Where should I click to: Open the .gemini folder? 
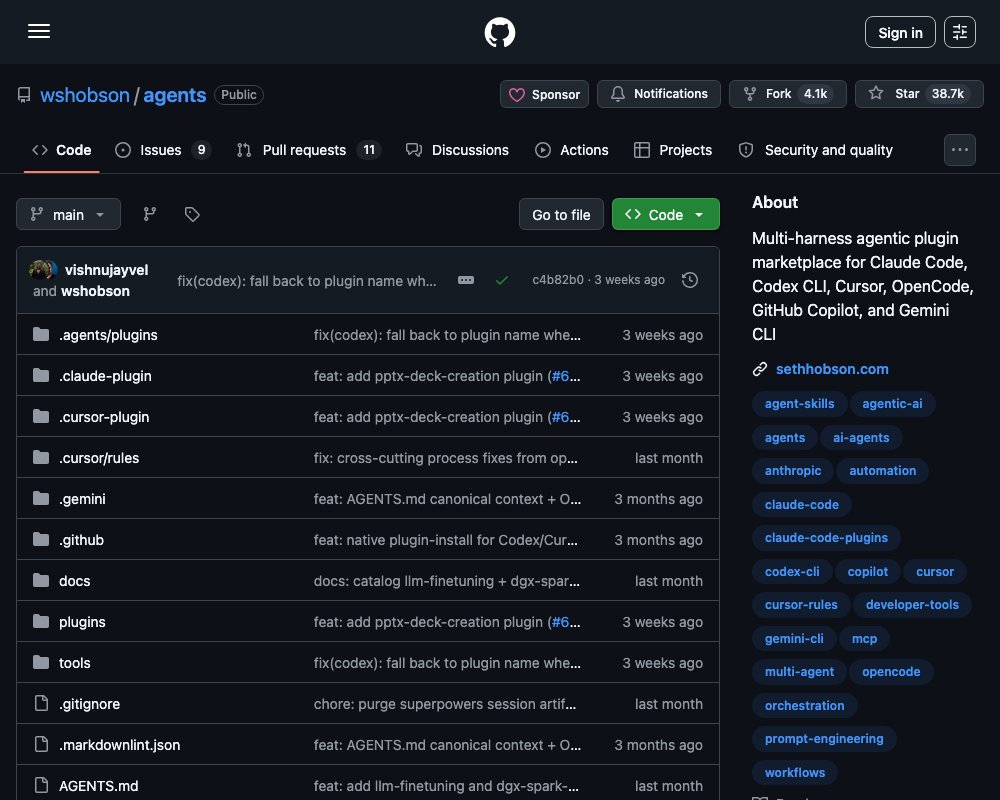[x=82, y=499]
